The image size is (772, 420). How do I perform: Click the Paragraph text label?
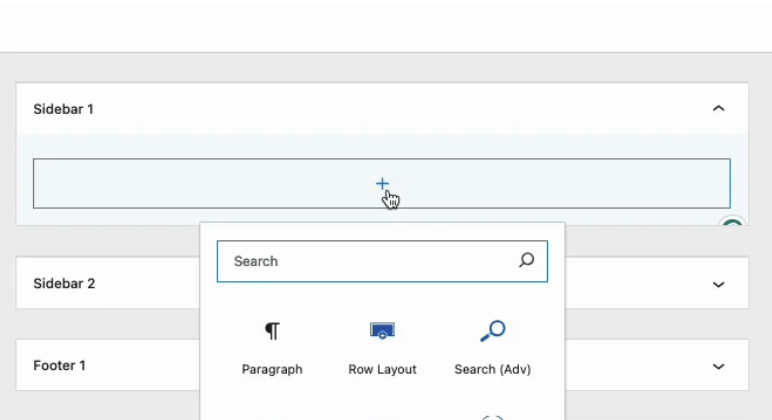pos(272,369)
